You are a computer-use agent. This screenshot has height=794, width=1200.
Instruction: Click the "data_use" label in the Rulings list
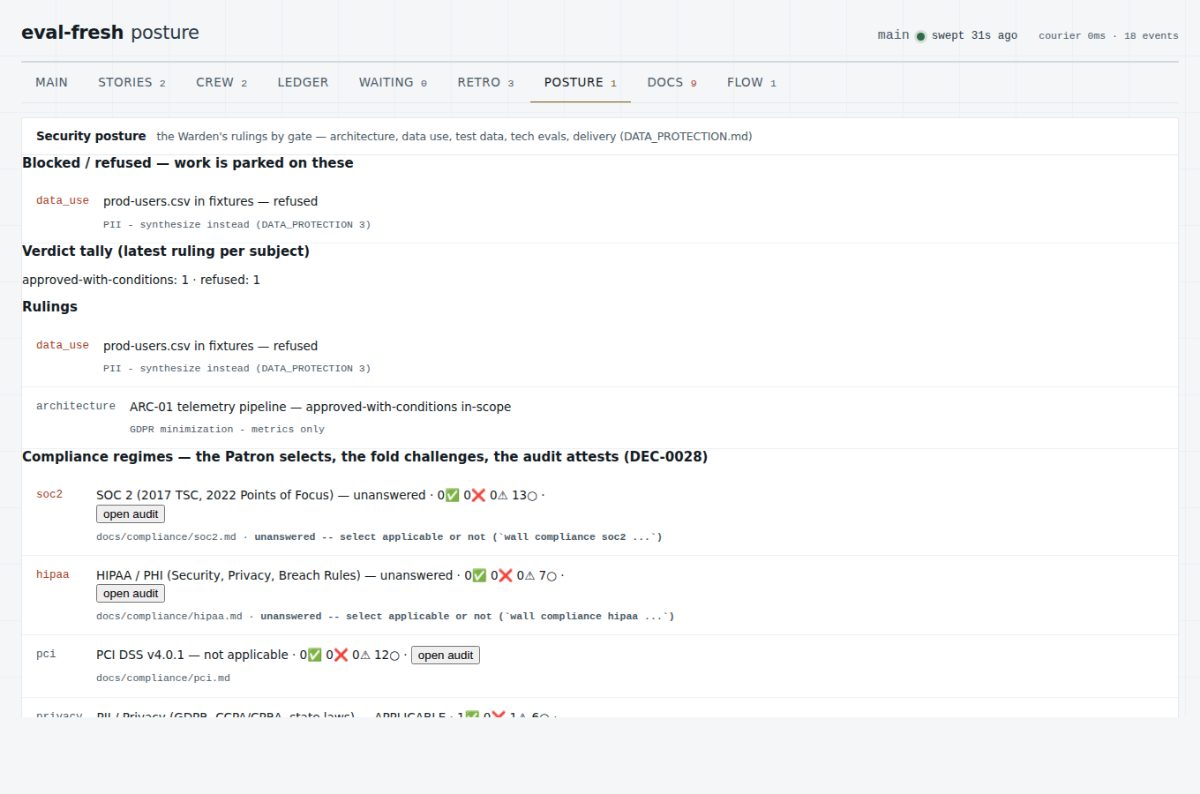click(x=62, y=345)
